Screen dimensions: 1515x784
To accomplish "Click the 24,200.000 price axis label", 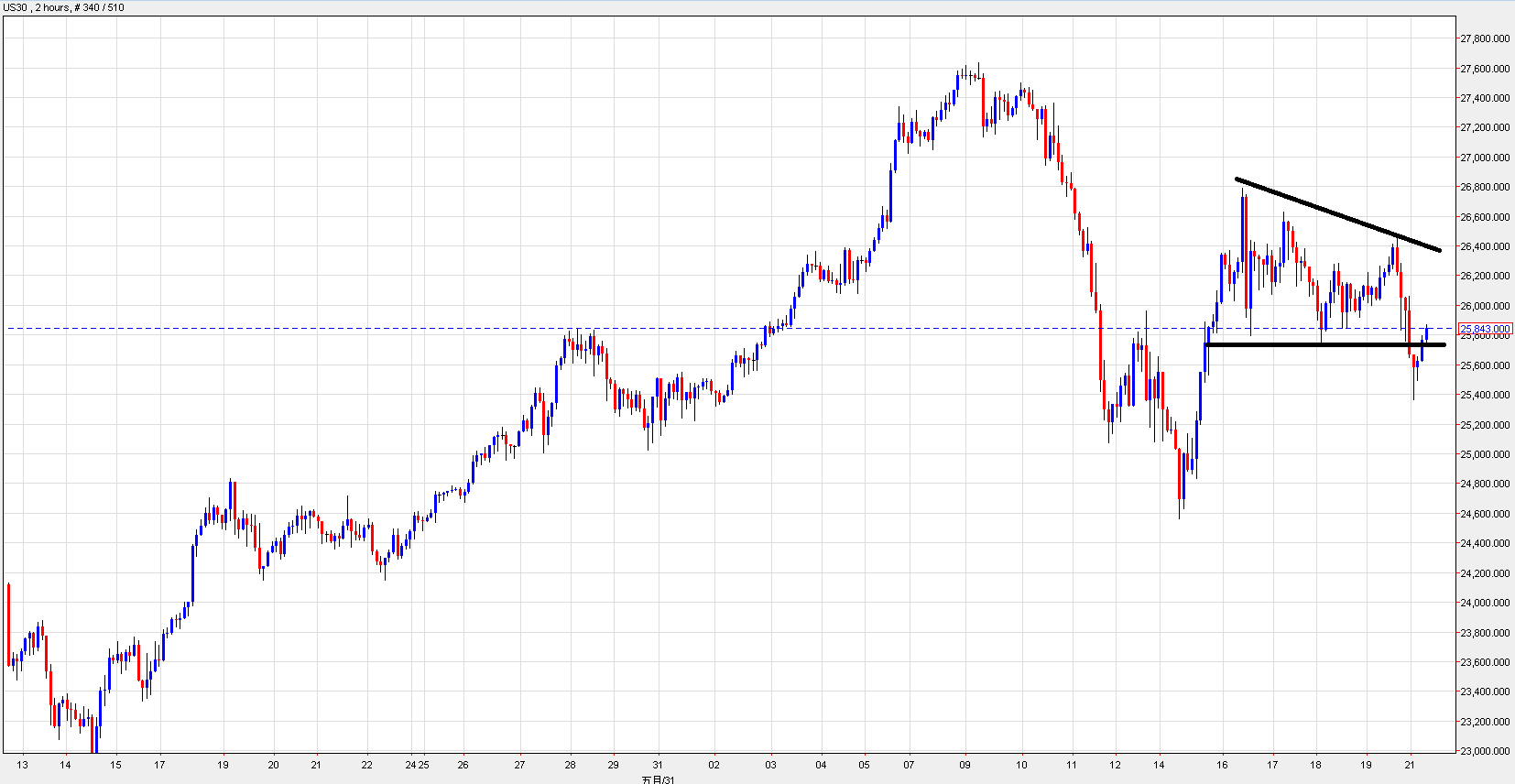I will pos(1485,573).
